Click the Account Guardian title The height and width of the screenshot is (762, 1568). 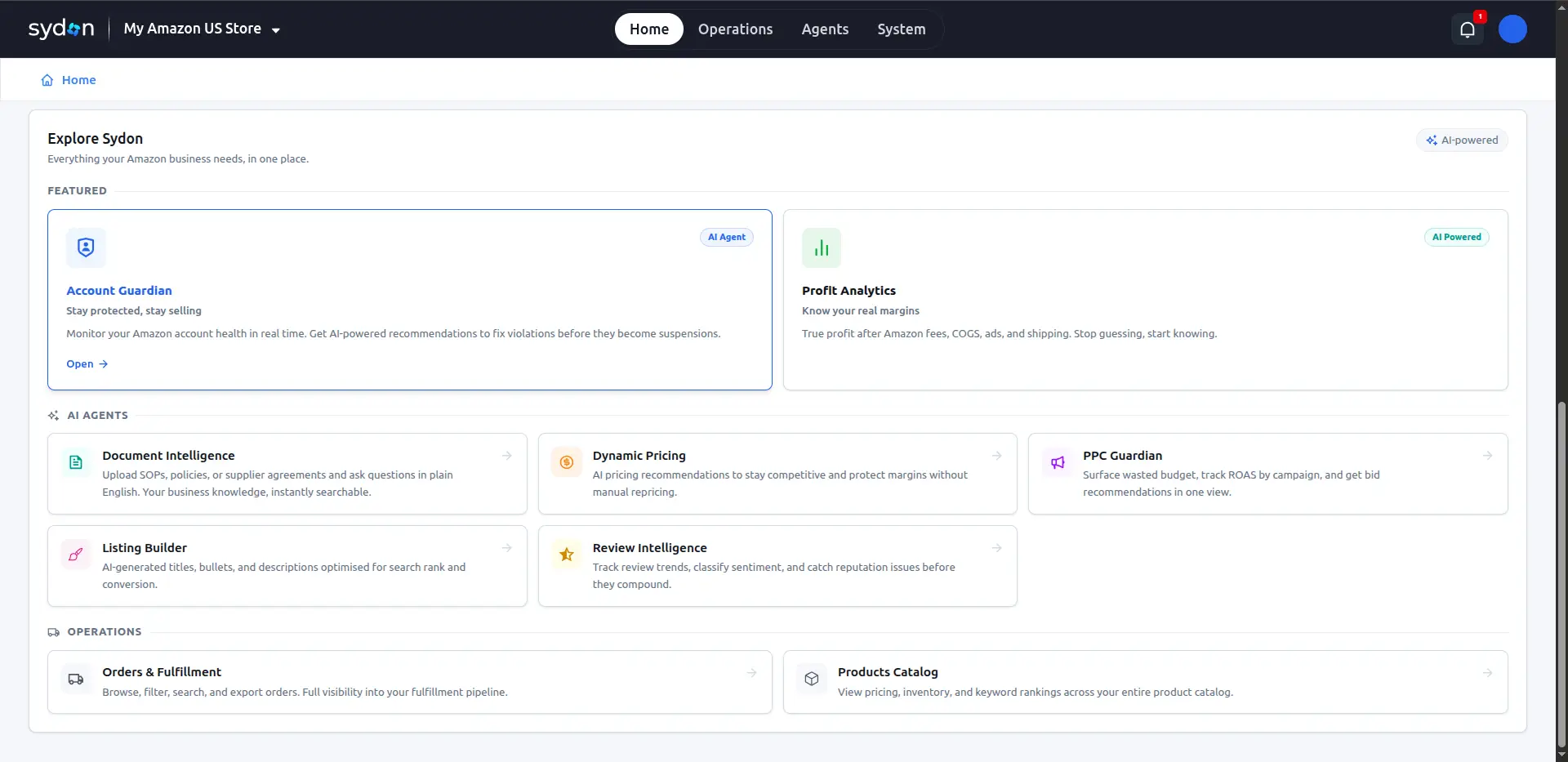pos(119,291)
